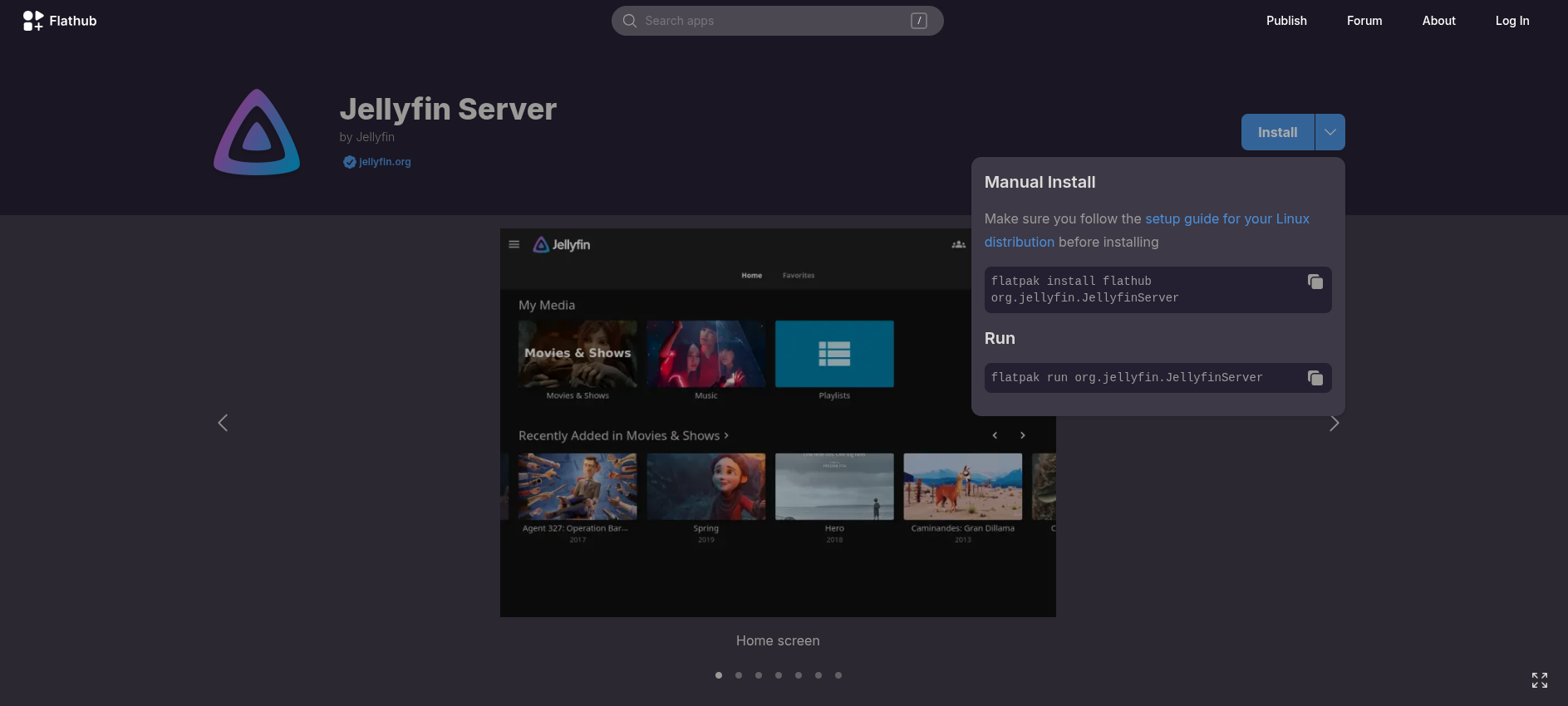Click the My Media heading
The height and width of the screenshot is (706, 1568).
(x=547, y=306)
